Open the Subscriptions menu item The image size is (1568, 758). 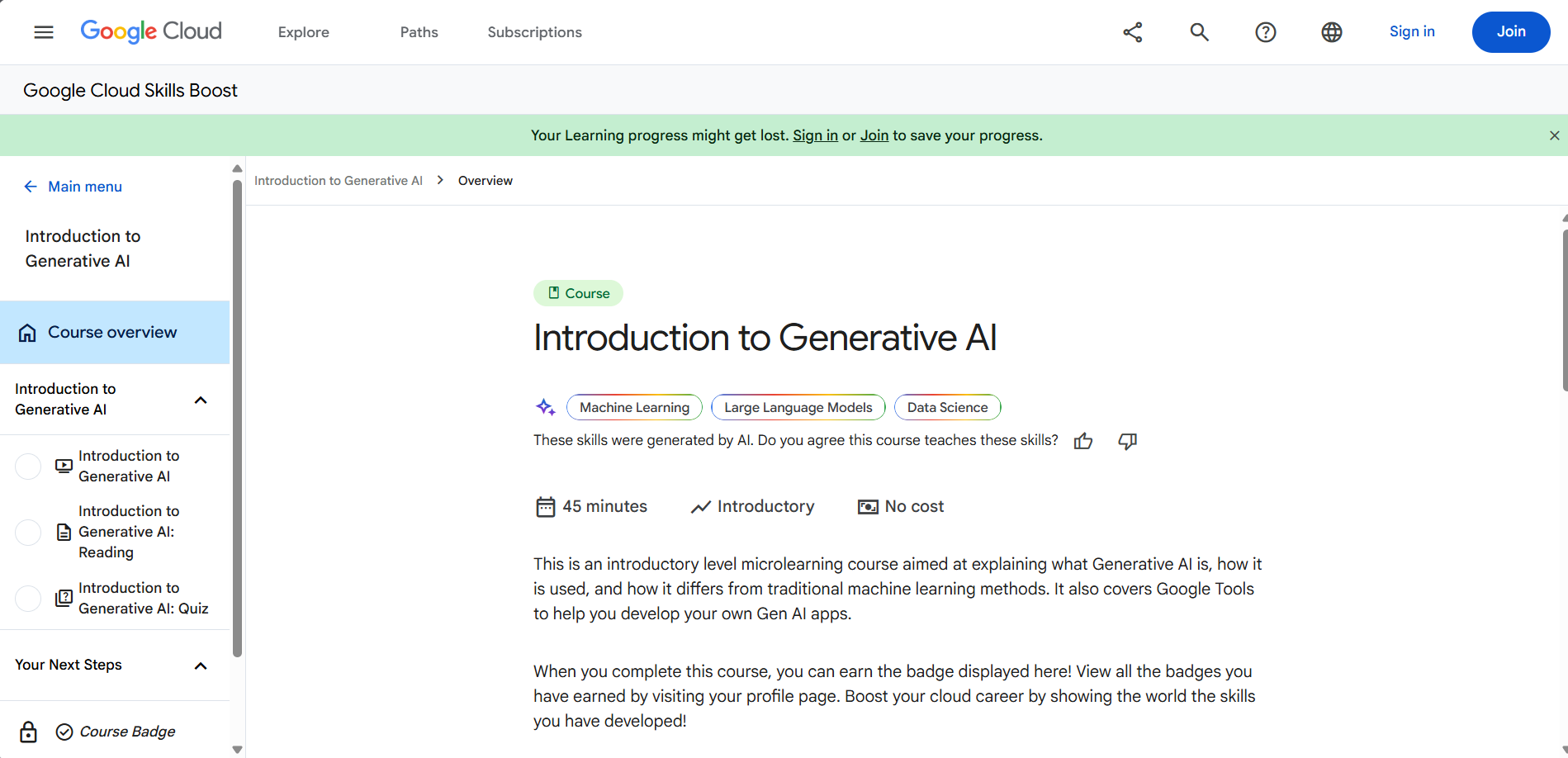click(x=535, y=32)
